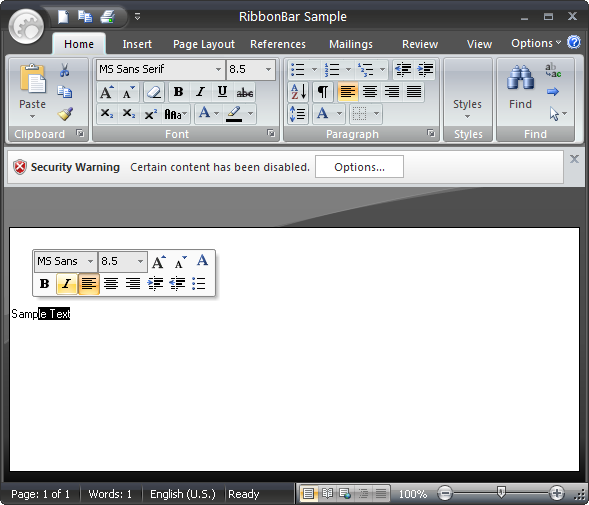This screenshot has width=589, height=505.
Task: Click the round application menu orb button
Action: click(x=26, y=26)
